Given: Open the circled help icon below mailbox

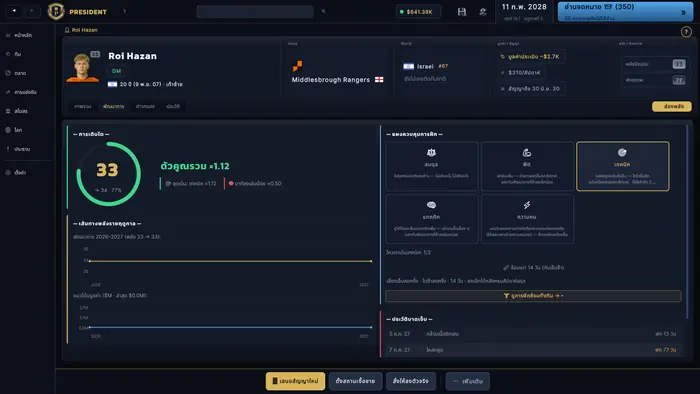Looking at the screenshot, I should tap(686, 32).
